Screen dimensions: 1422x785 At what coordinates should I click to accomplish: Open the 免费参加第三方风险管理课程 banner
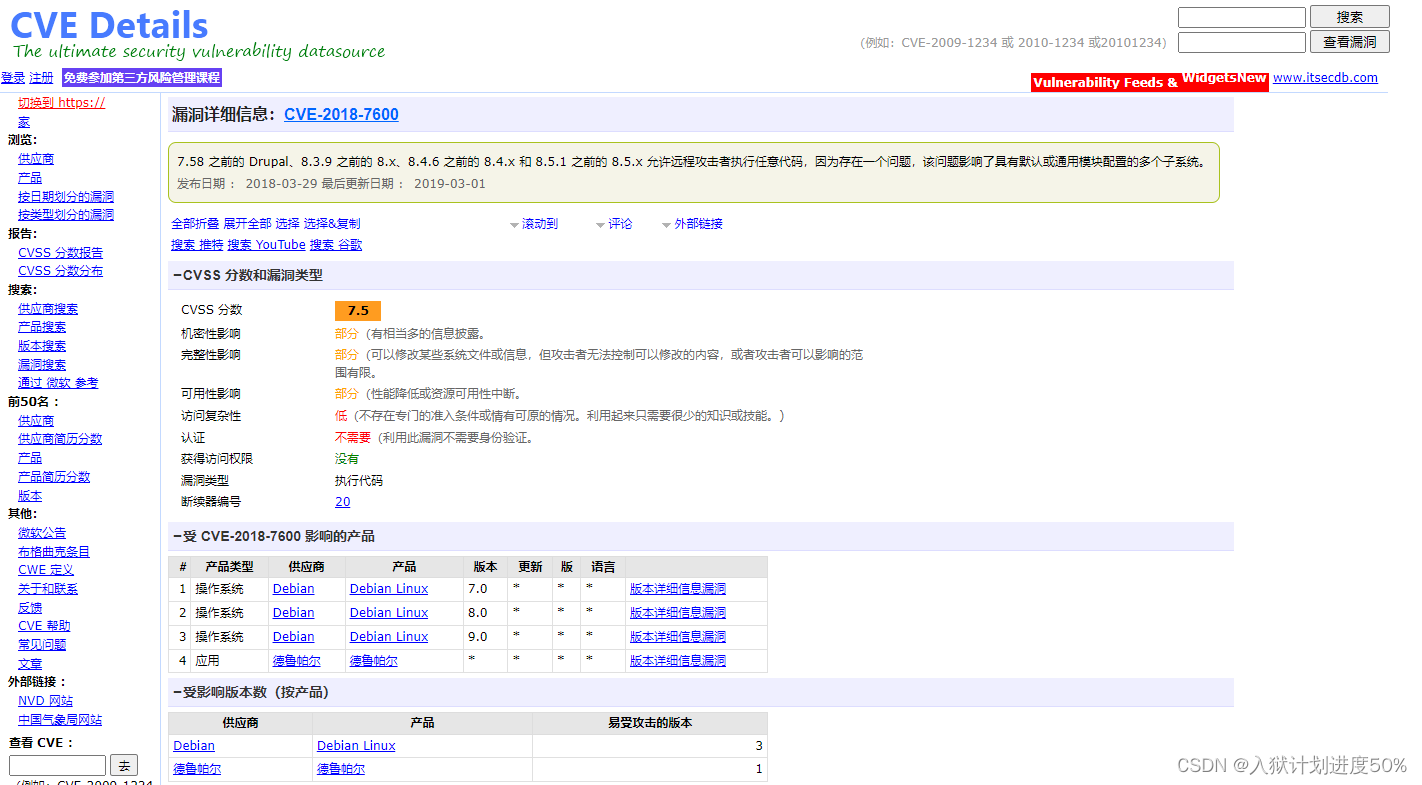pyautogui.click(x=141, y=78)
